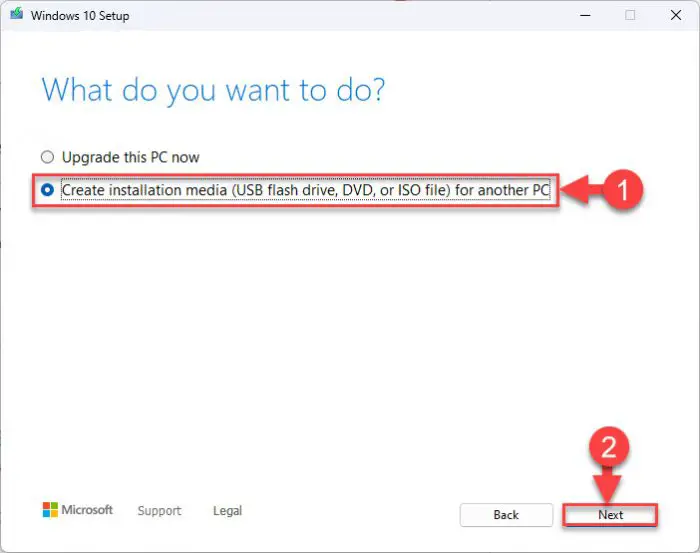This screenshot has height=553, width=700.
Task: Open the Legal link
Action: click(x=228, y=511)
